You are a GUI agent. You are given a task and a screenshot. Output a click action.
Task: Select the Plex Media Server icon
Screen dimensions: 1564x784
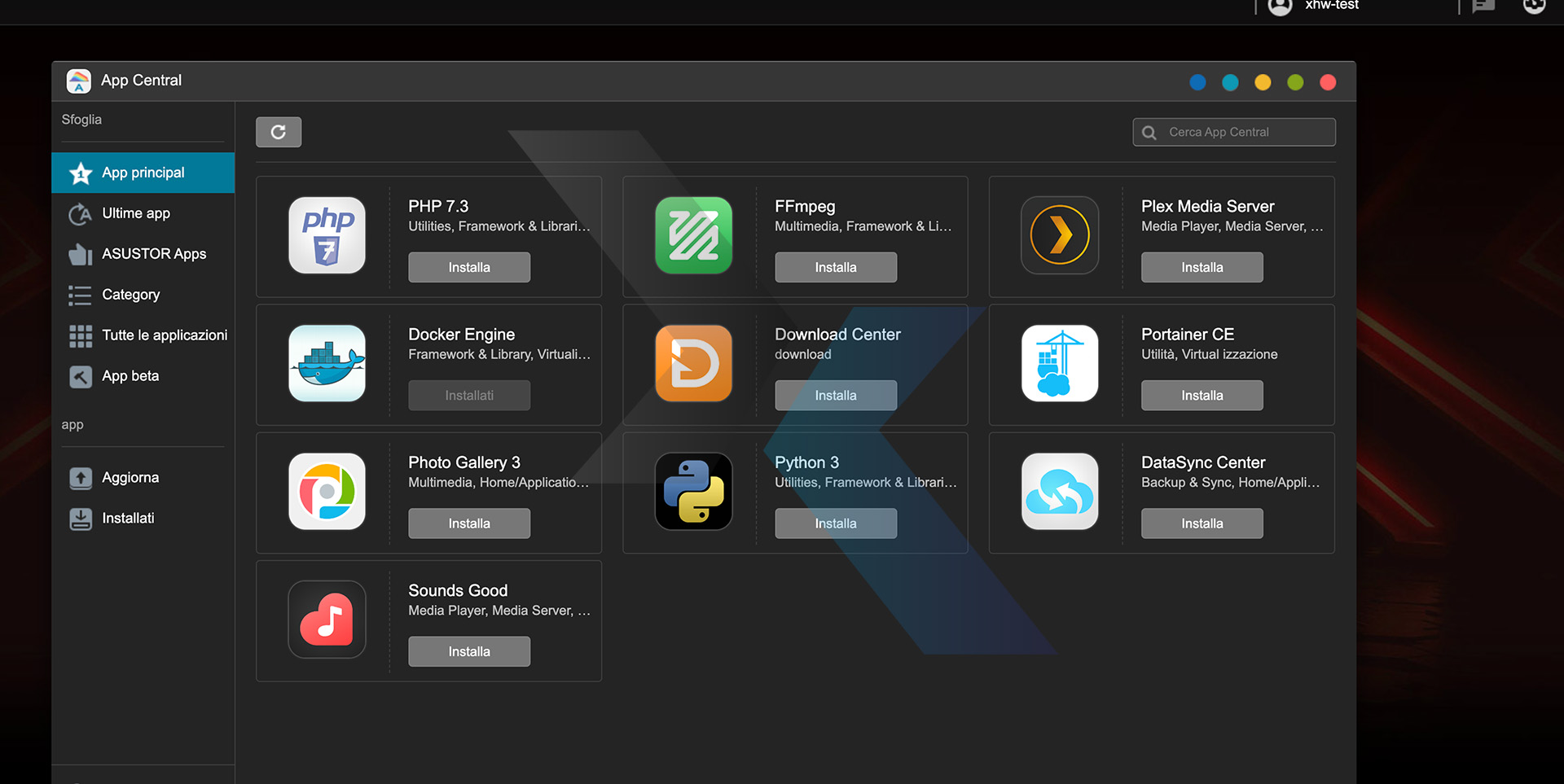(x=1059, y=235)
